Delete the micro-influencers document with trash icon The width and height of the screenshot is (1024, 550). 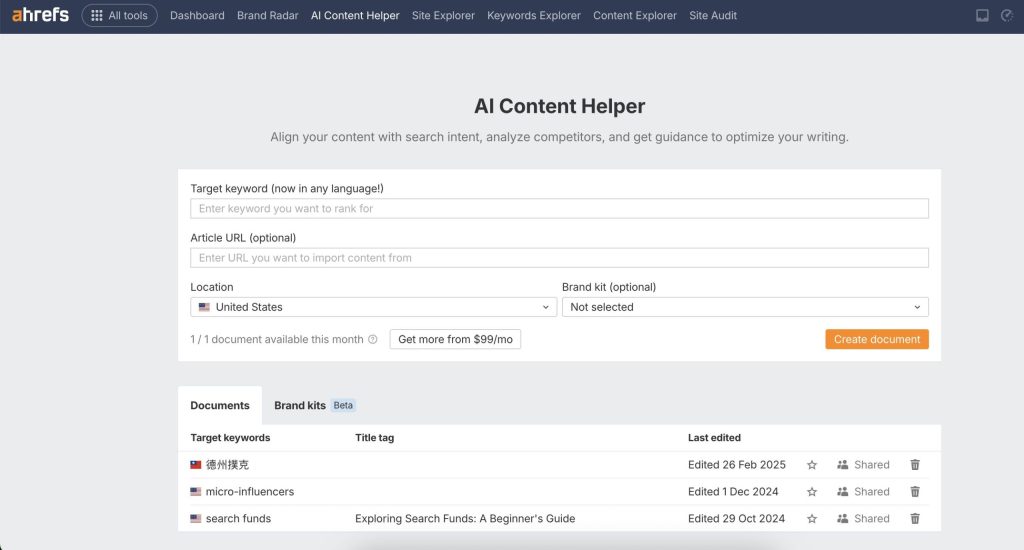click(x=915, y=492)
